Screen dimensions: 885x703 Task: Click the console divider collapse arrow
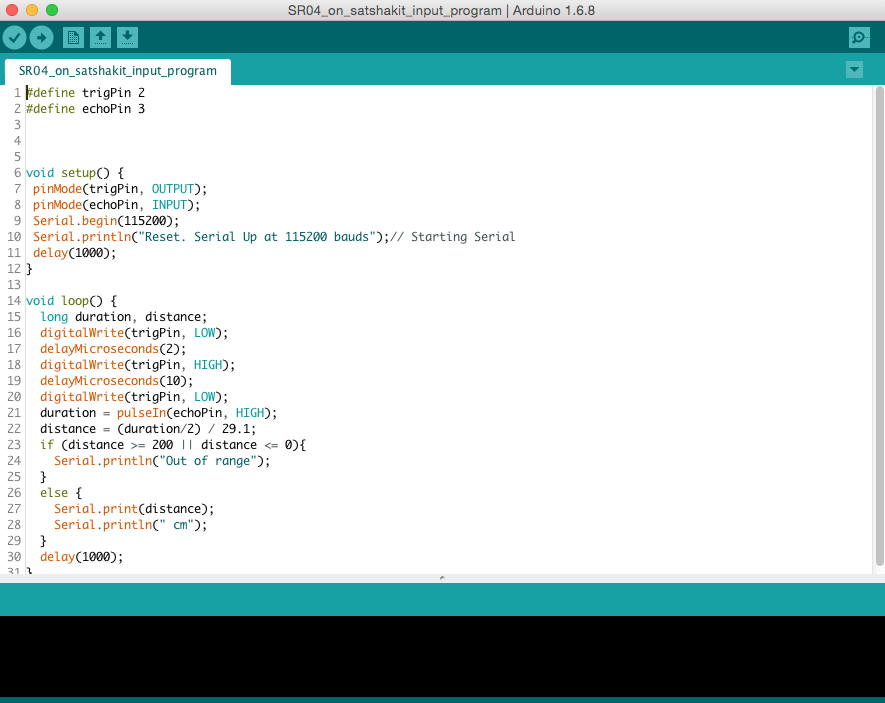click(x=442, y=578)
